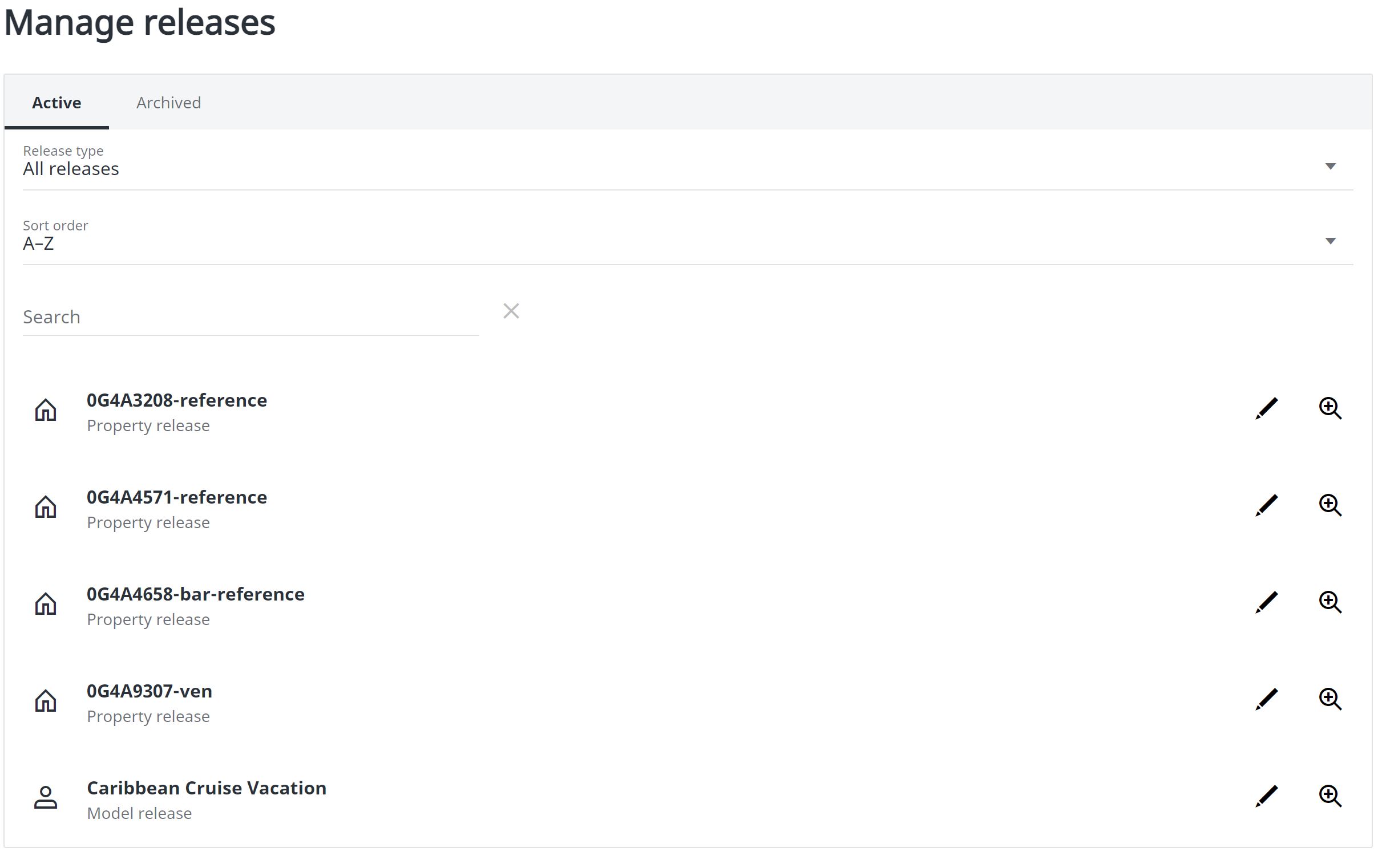Image resolution: width=1398 pixels, height=868 pixels.
Task: Click inside the Search field
Action: [250, 317]
